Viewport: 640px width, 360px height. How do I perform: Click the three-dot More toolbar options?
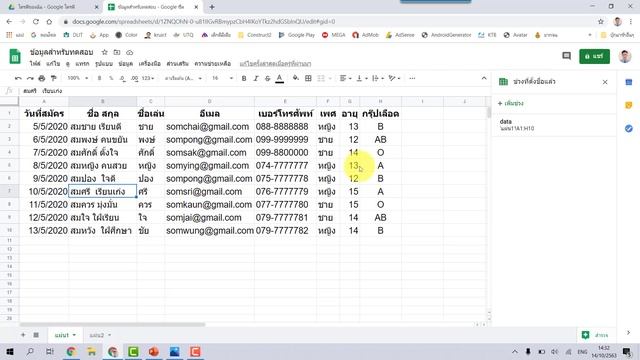412,78
